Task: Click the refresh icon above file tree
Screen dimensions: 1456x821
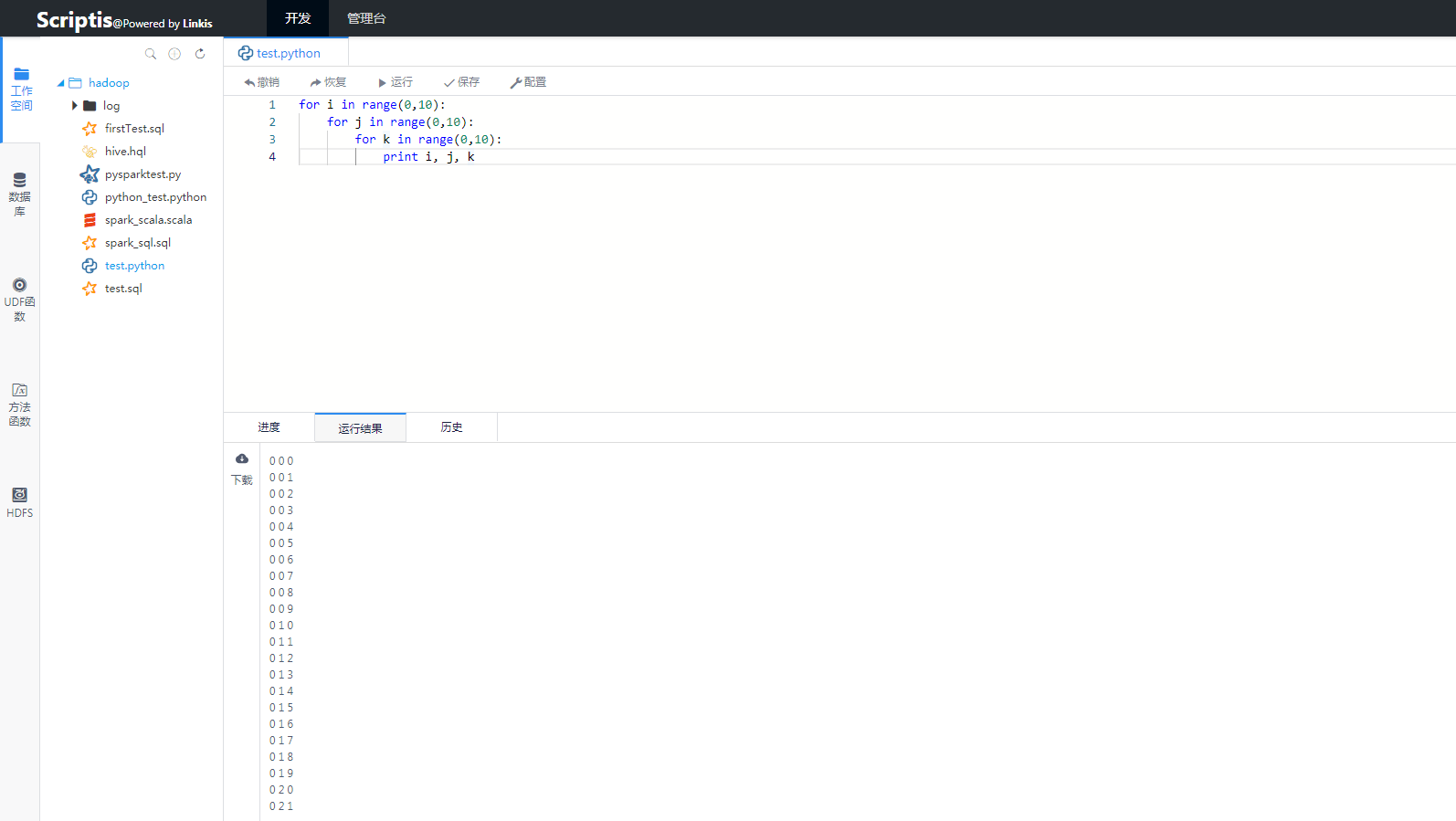Action: (200, 54)
